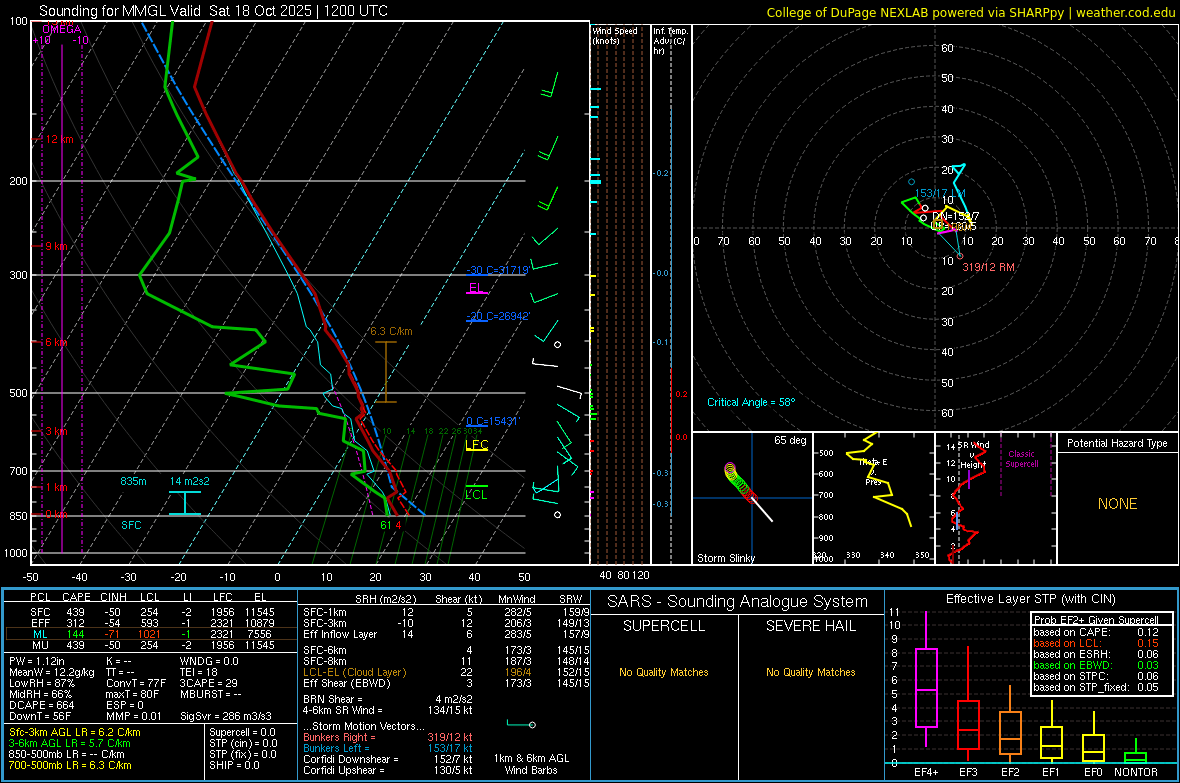Select the "MU" parcel row
The width and height of the screenshot is (1180, 783).
pos(151,644)
